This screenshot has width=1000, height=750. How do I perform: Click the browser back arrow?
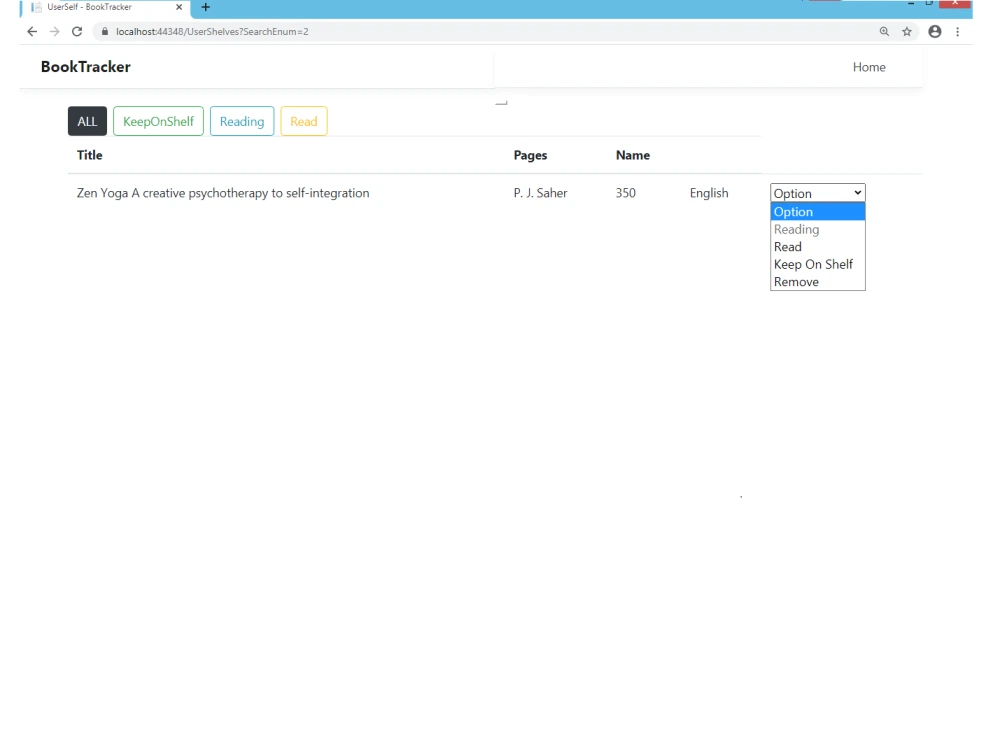point(31,31)
